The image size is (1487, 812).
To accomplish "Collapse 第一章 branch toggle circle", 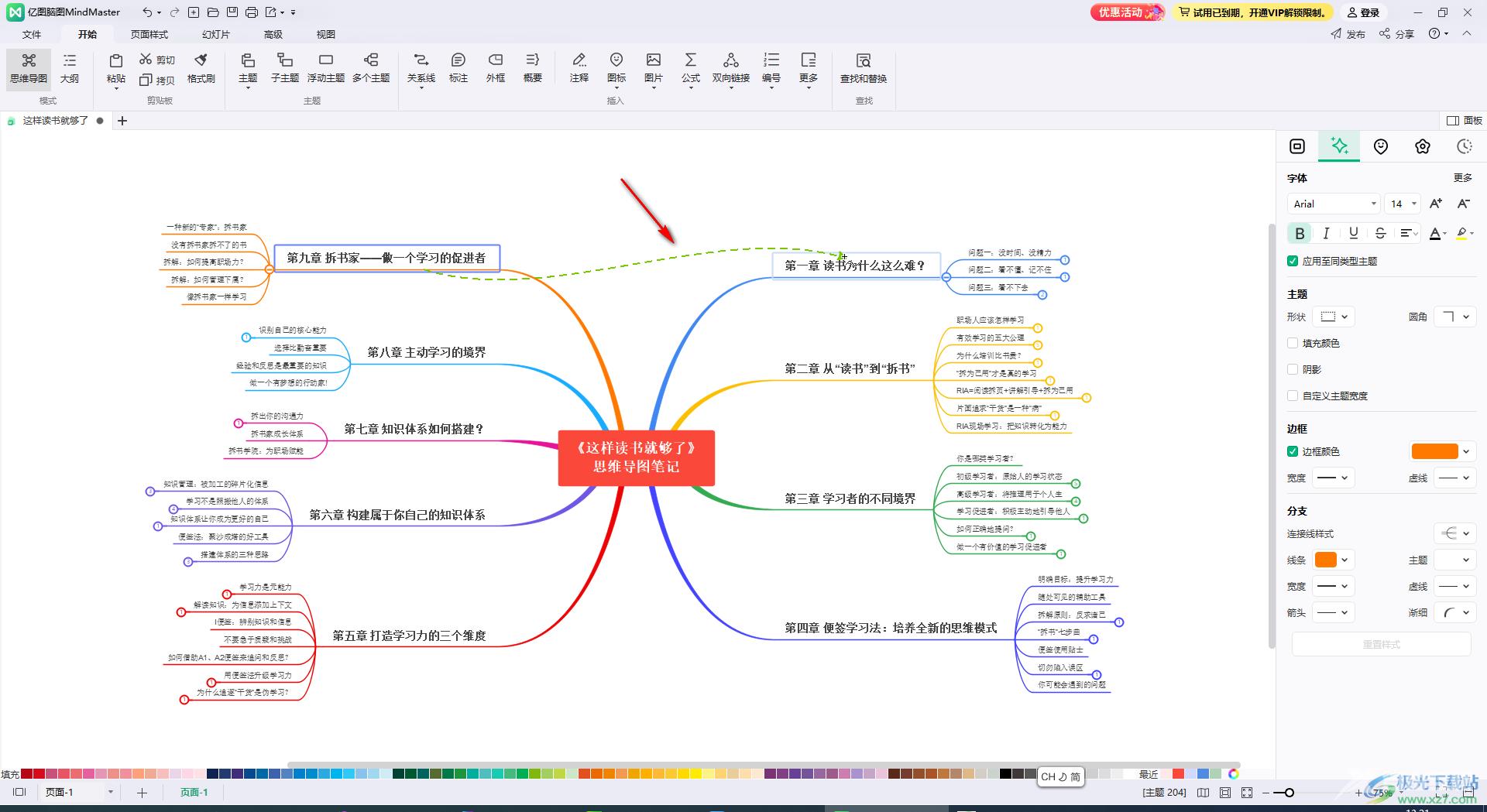I will pyautogui.click(x=946, y=276).
